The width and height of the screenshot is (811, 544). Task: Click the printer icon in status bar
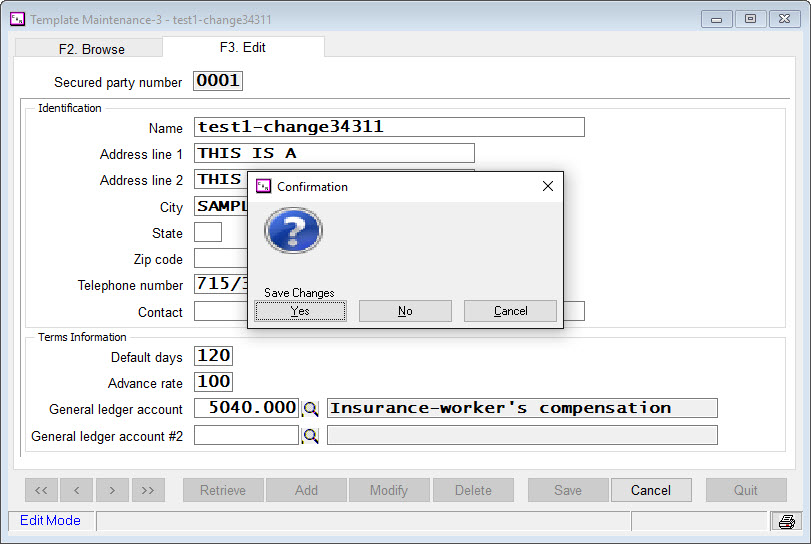[786, 521]
